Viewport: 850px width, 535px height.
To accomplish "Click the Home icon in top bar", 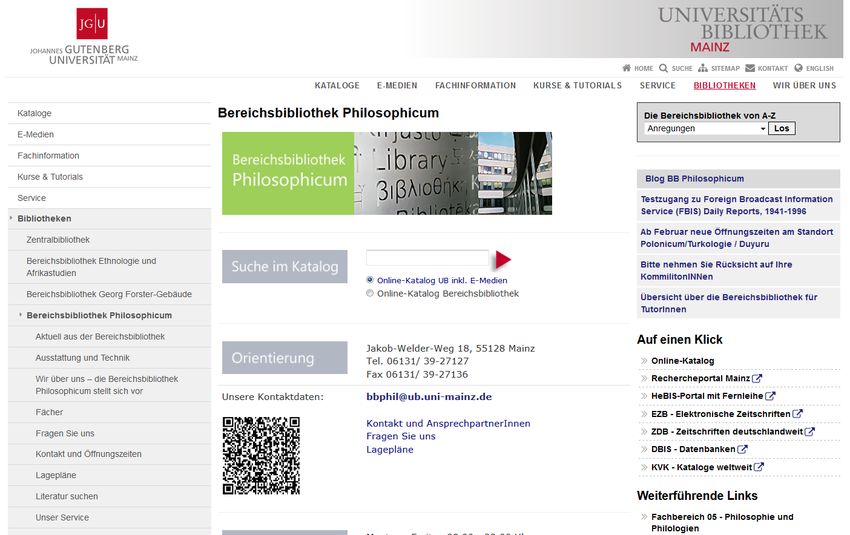I will [627, 68].
